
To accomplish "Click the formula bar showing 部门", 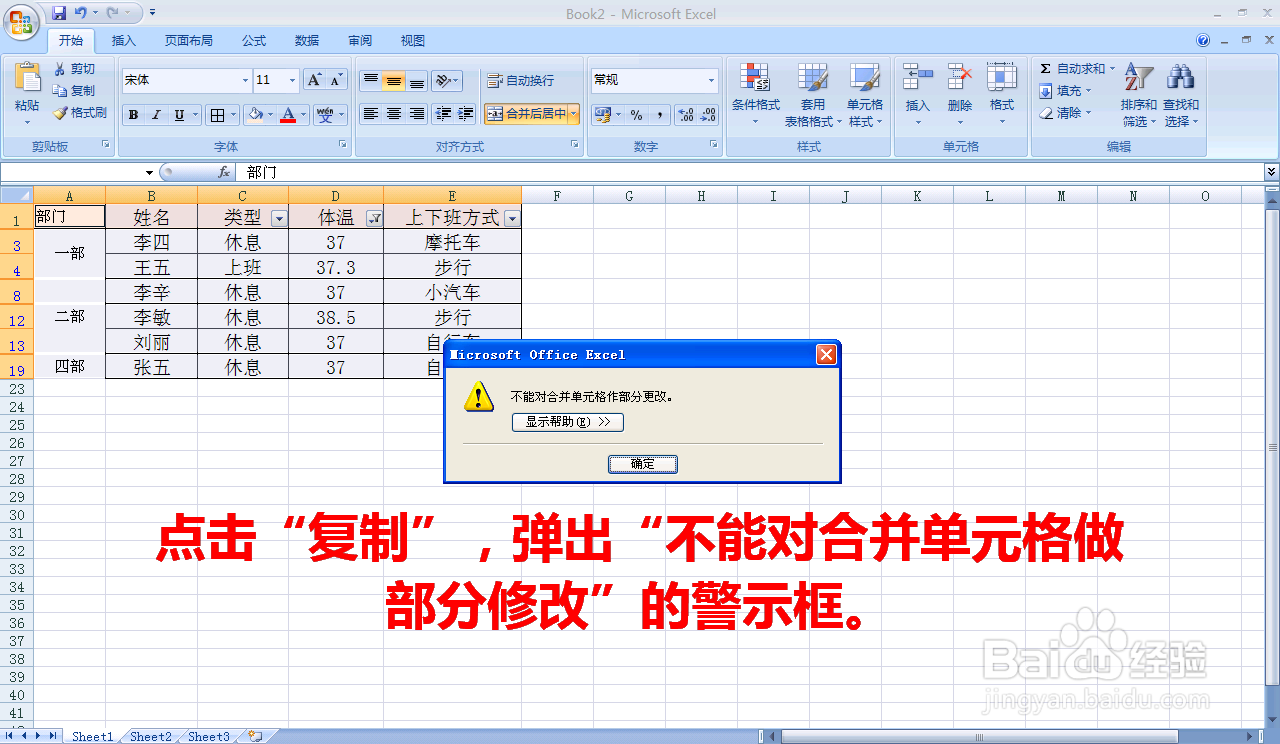I will point(750,173).
